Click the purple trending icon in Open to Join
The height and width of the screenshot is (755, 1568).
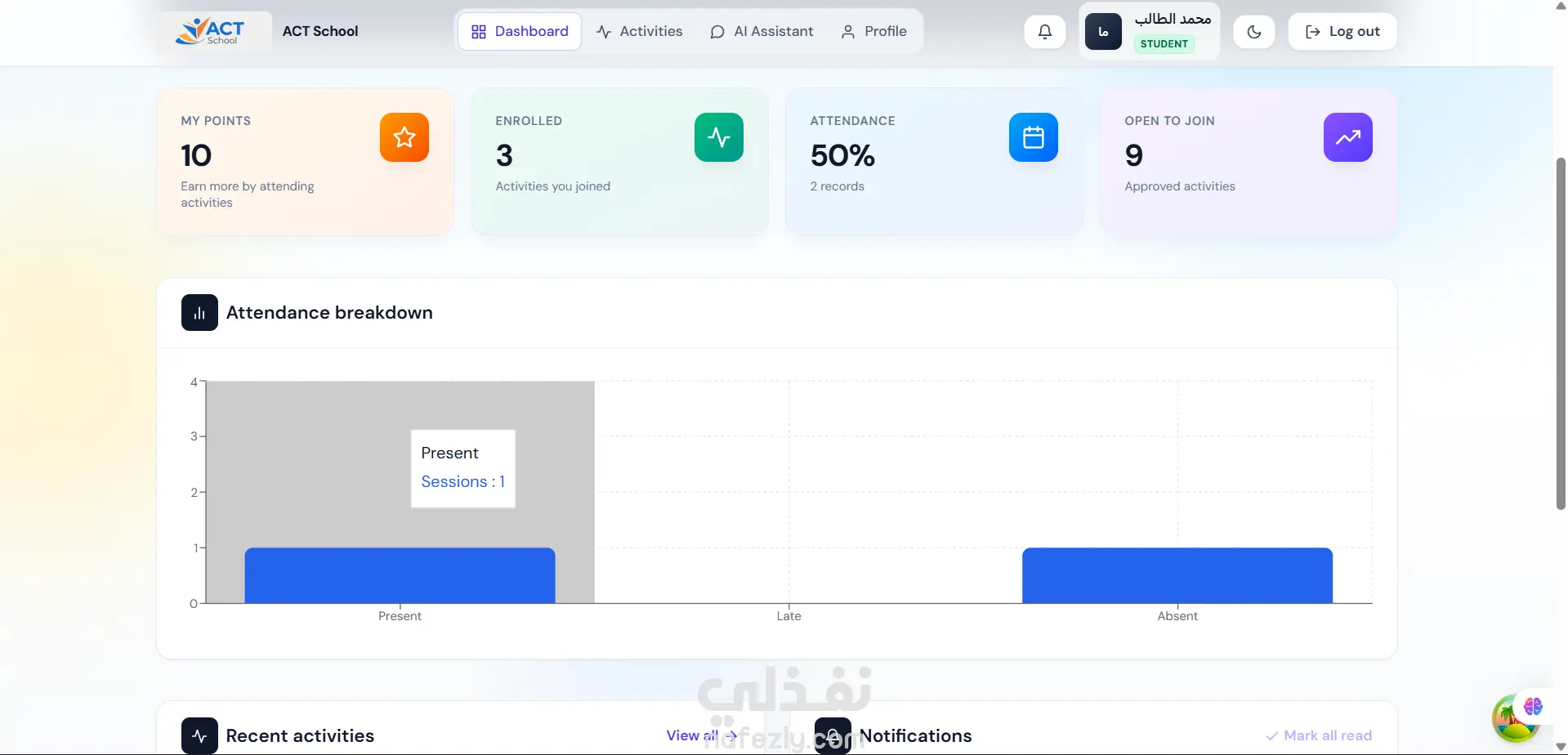coord(1348,137)
